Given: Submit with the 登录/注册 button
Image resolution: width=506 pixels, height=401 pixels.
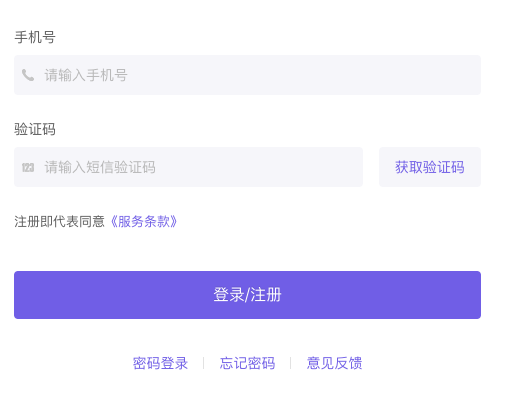Looking at the screenshot, I should [247, 295].
